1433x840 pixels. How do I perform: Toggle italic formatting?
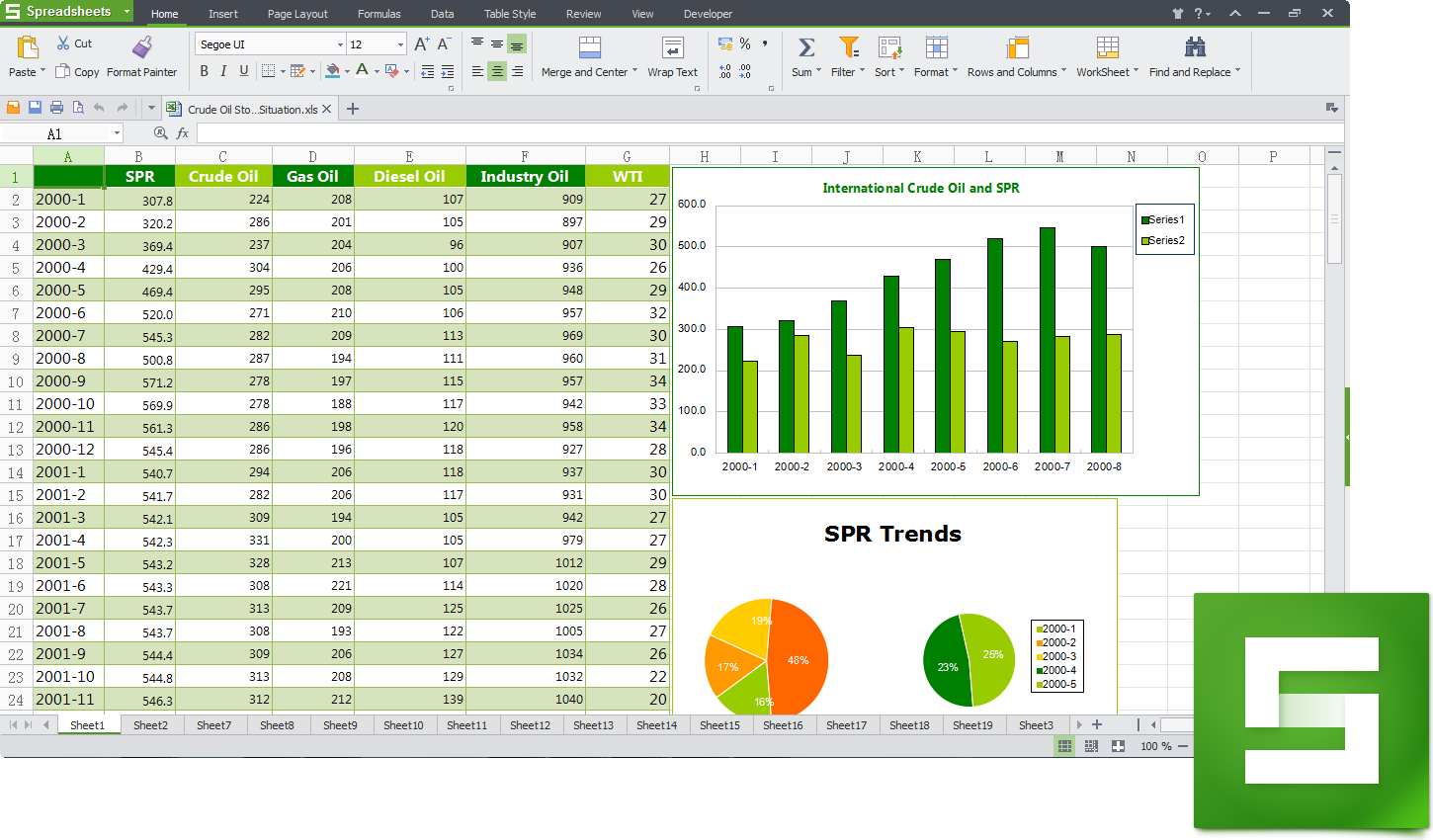click(x=224, y=71)
